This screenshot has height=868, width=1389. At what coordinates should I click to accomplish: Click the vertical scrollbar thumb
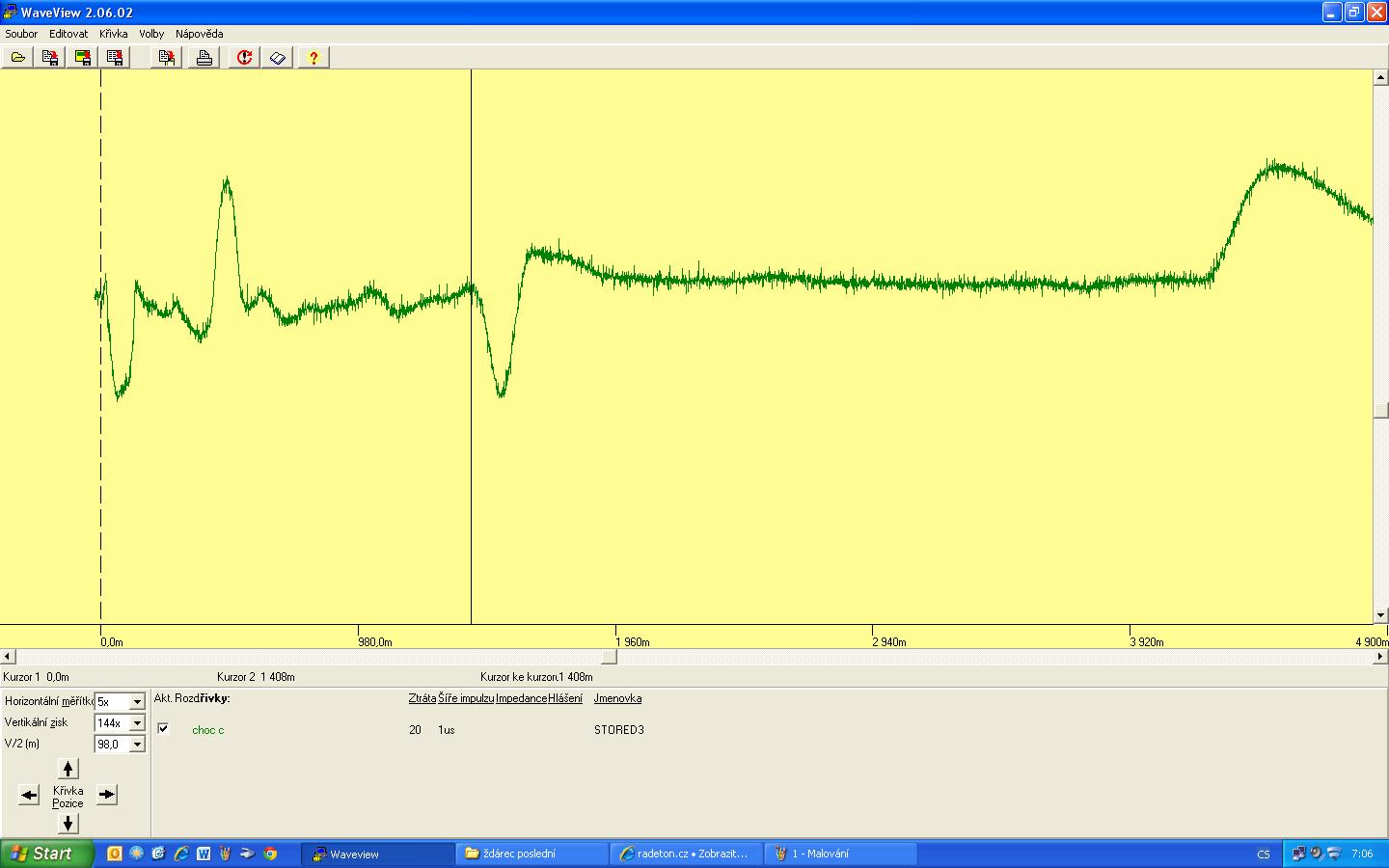pos(1381,410)
